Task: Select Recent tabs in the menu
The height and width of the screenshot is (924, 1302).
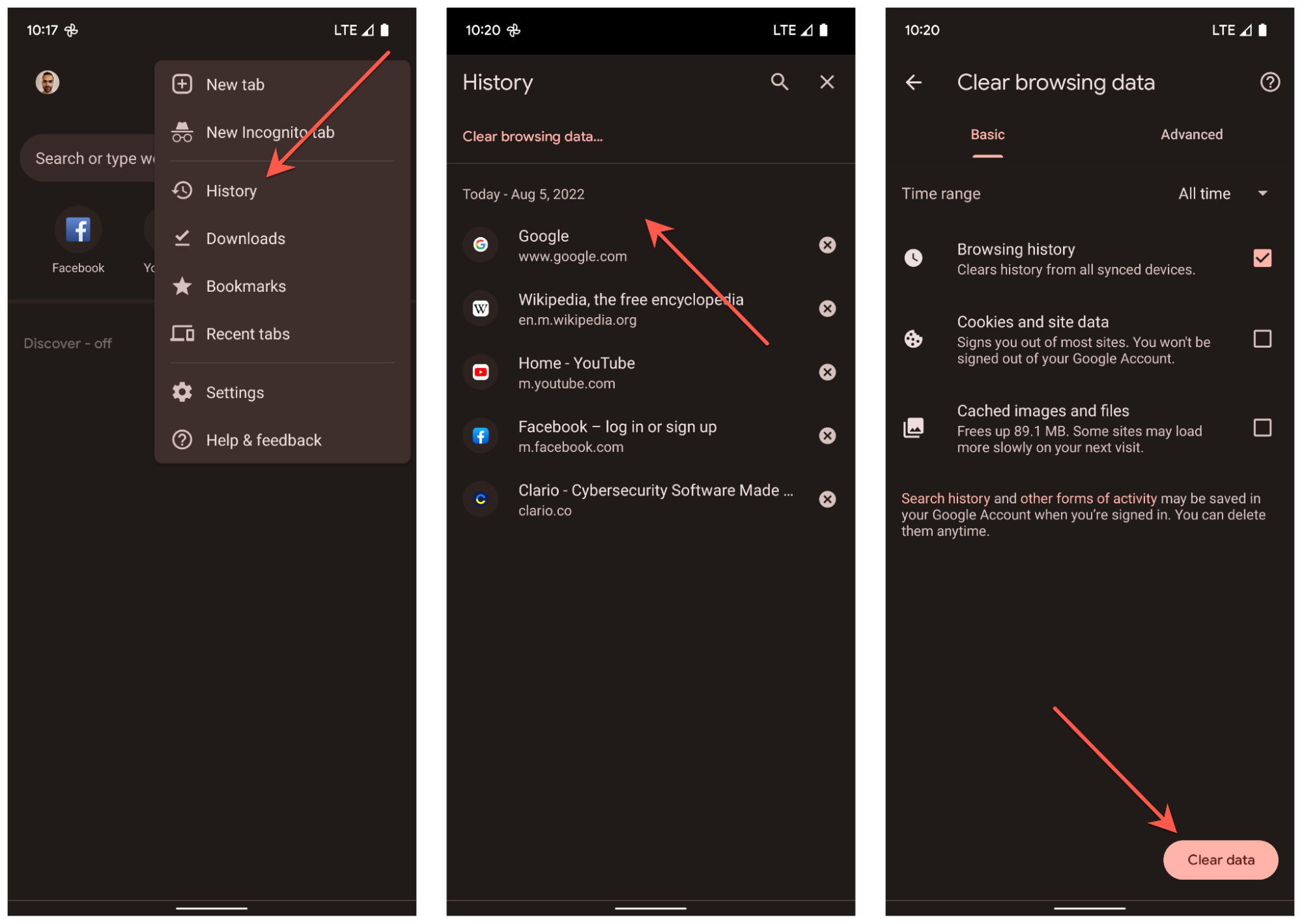Action: pyautogui.click(x=283, y=333)
